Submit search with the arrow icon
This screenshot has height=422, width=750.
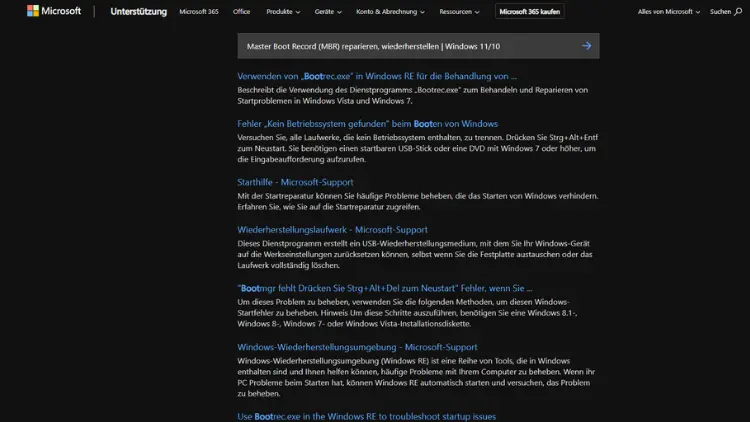click(x=586, y=46)
